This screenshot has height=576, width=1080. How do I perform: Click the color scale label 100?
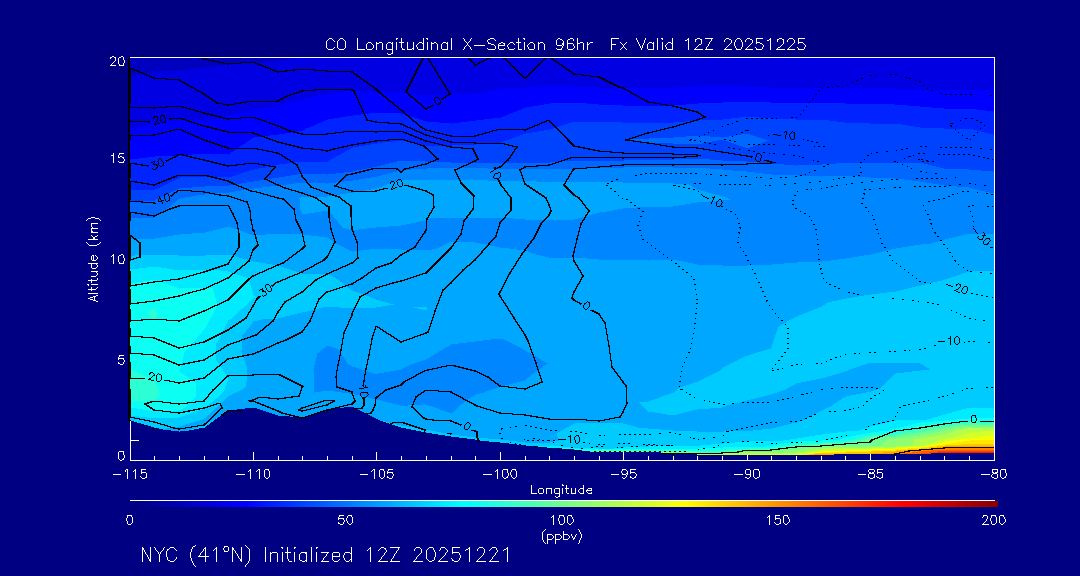coord(562,520)
